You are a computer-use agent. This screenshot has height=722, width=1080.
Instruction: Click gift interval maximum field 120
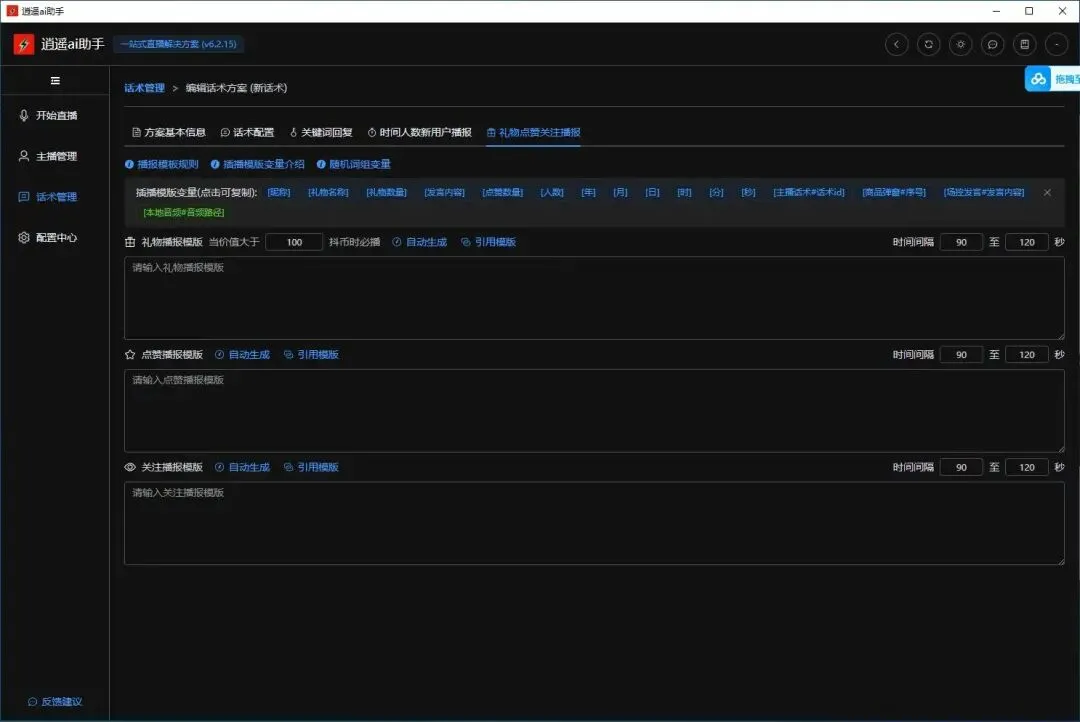[x=1026, y=242]
